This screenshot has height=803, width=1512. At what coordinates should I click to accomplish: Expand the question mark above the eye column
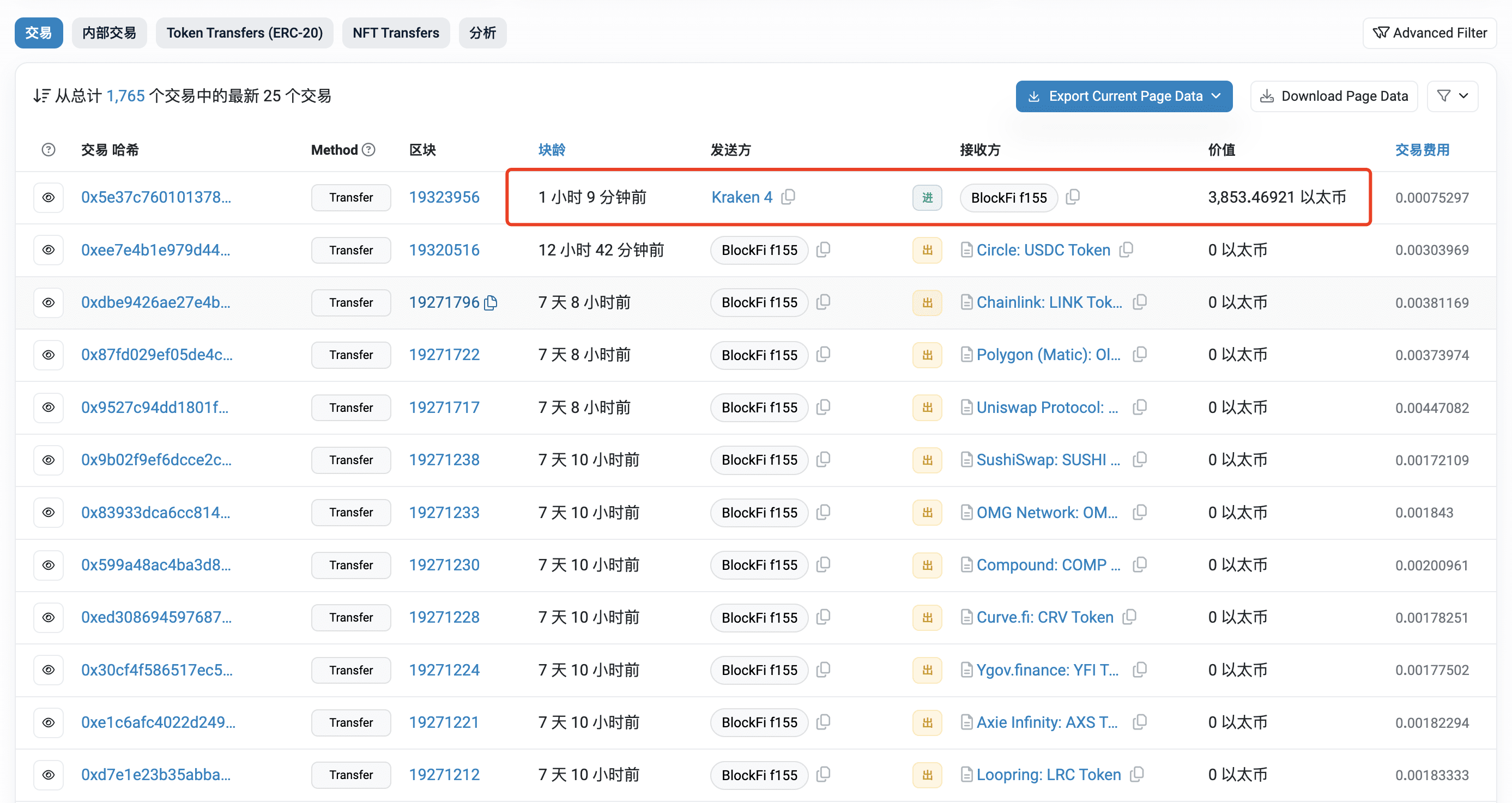click(47, 150)
